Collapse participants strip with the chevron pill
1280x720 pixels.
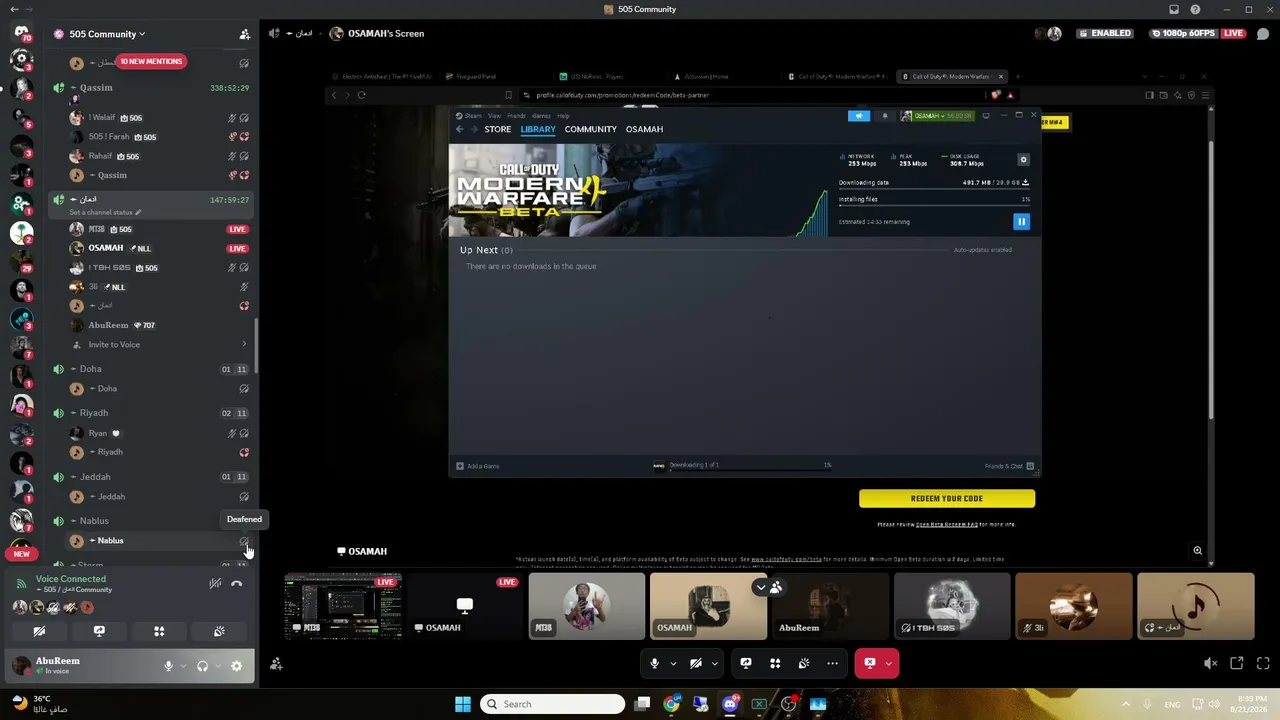point(768,587)
